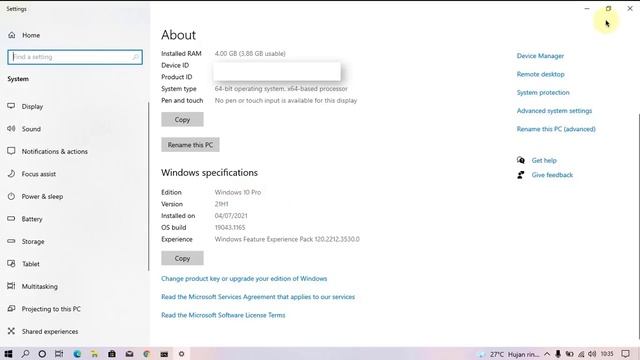
Task: Click the Sound speaker icon in sidebar
Action: pyautogui.click(x=11, y=129)
